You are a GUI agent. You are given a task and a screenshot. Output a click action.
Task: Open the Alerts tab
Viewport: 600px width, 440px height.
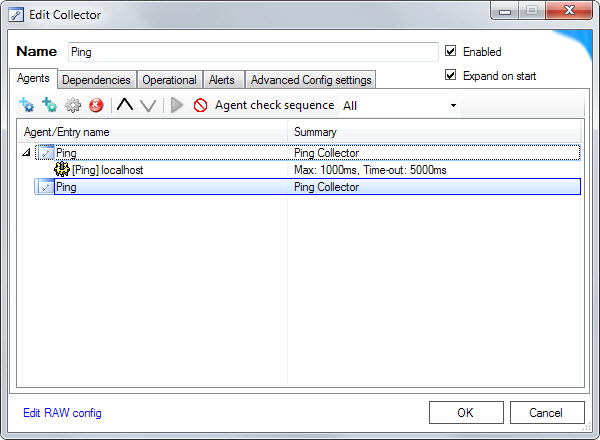click(x=222, y=80)
